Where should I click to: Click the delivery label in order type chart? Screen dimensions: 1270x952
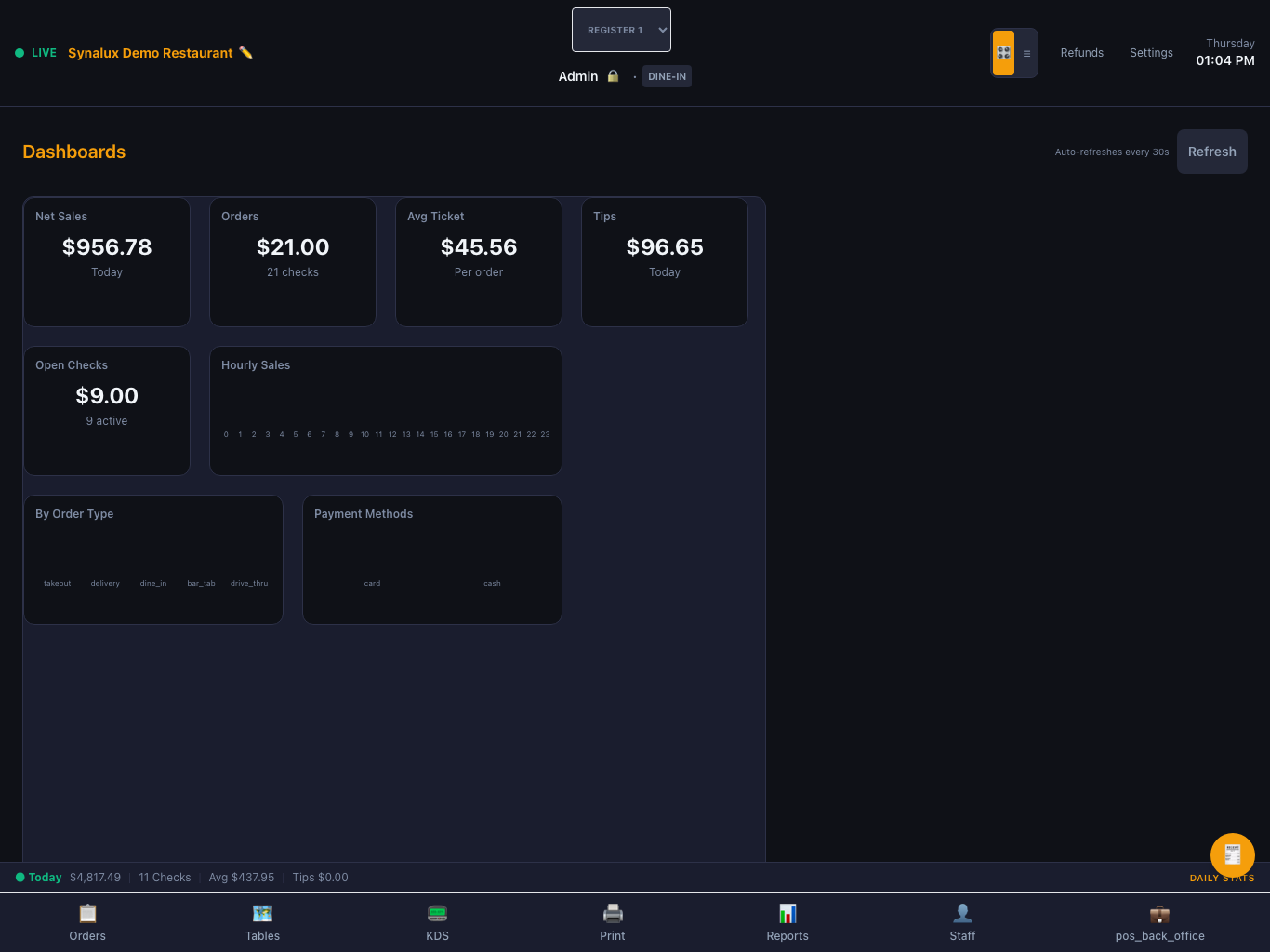pyautogui.click(x=105, y=583)
